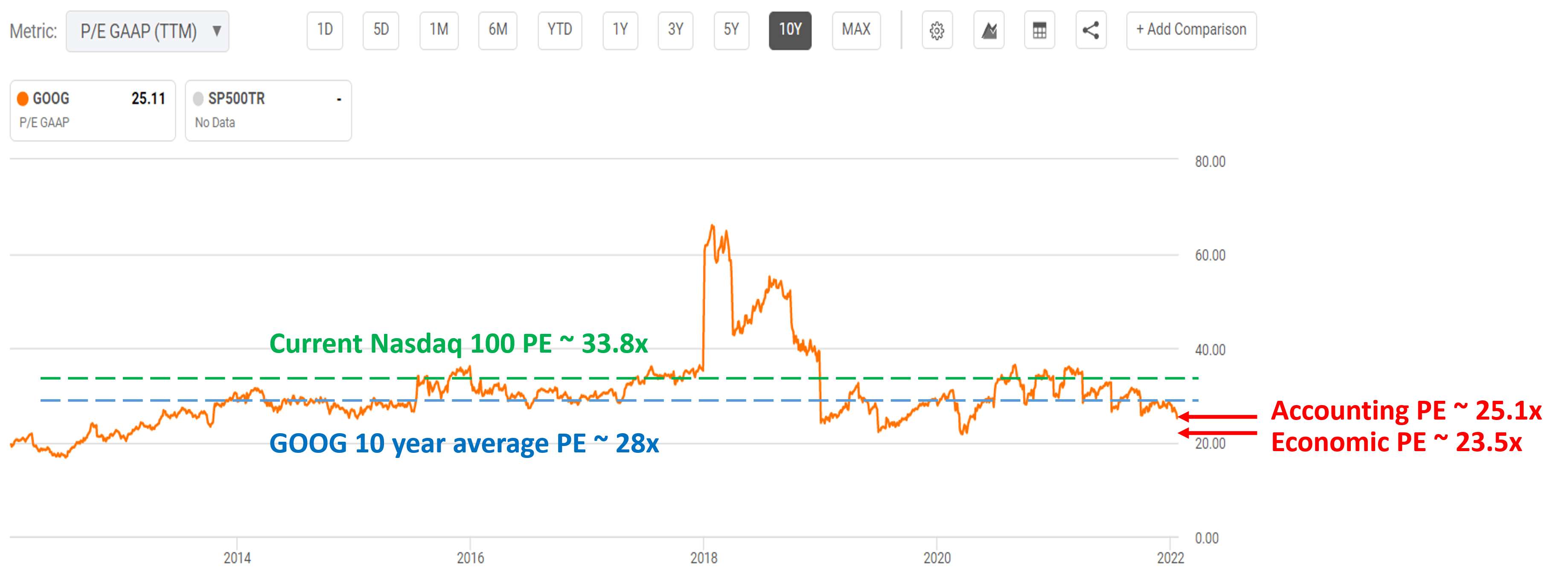The height and width of the screenshot is (585, 1568).
Task: Toggle GOOG series visibility via orange dot
Action: click(x=23, y=98)
